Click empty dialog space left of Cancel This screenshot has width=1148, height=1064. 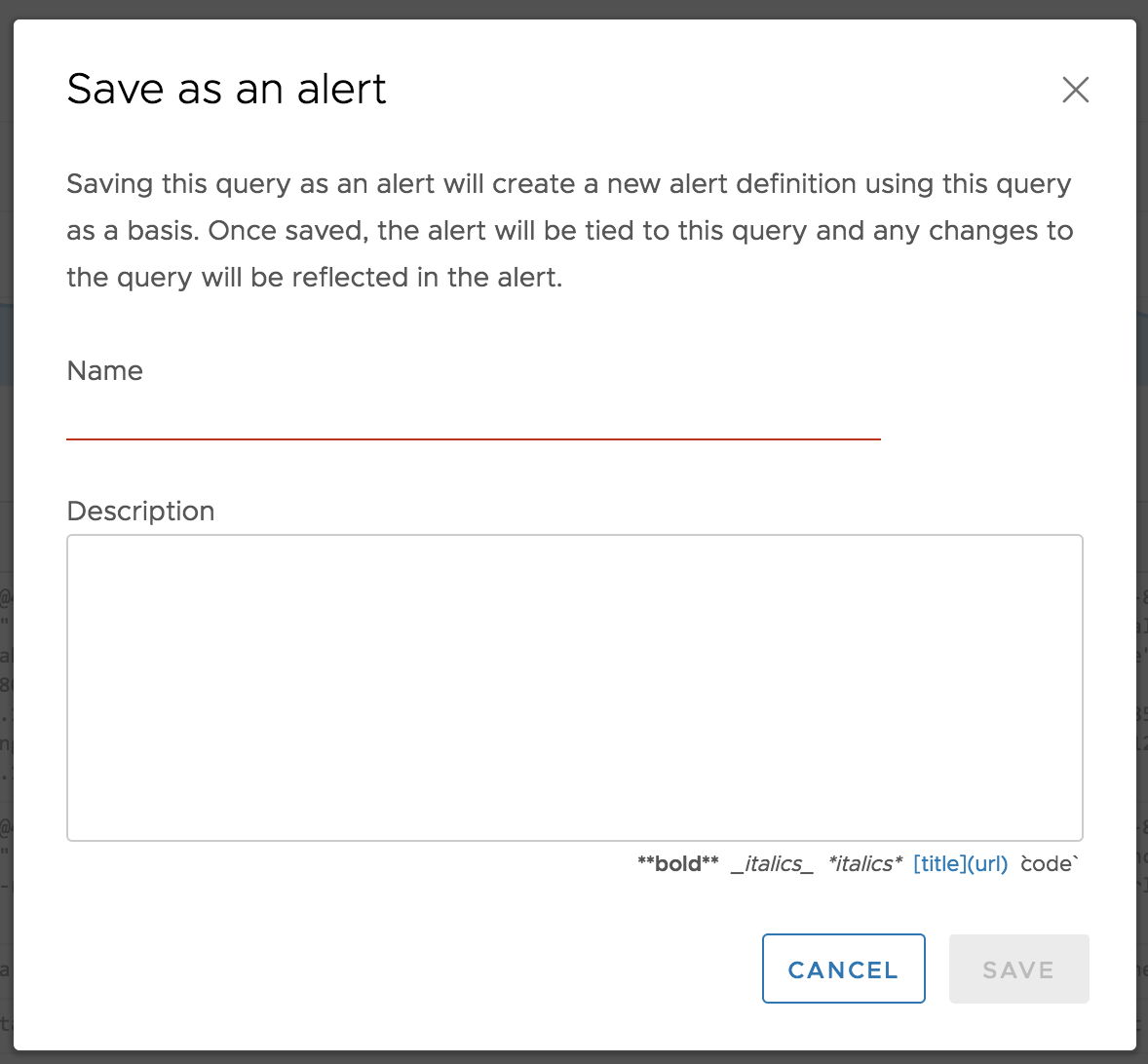(390, 969)
